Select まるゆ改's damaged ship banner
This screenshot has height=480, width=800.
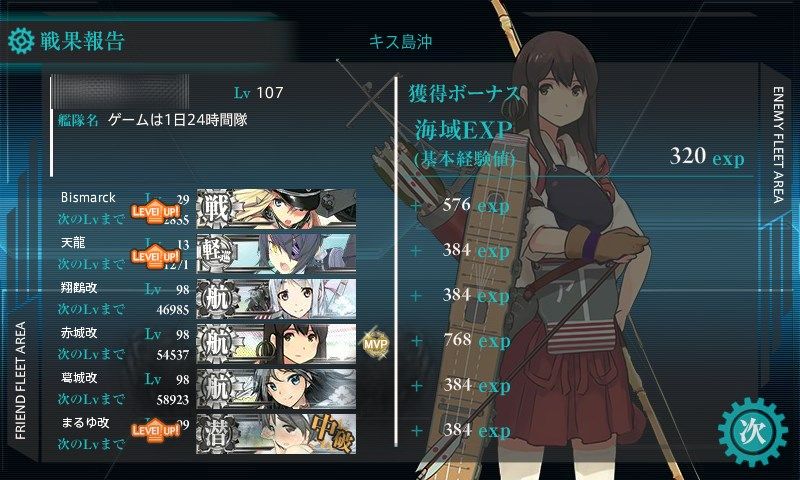pyautogui.click(x=277, y=434)
